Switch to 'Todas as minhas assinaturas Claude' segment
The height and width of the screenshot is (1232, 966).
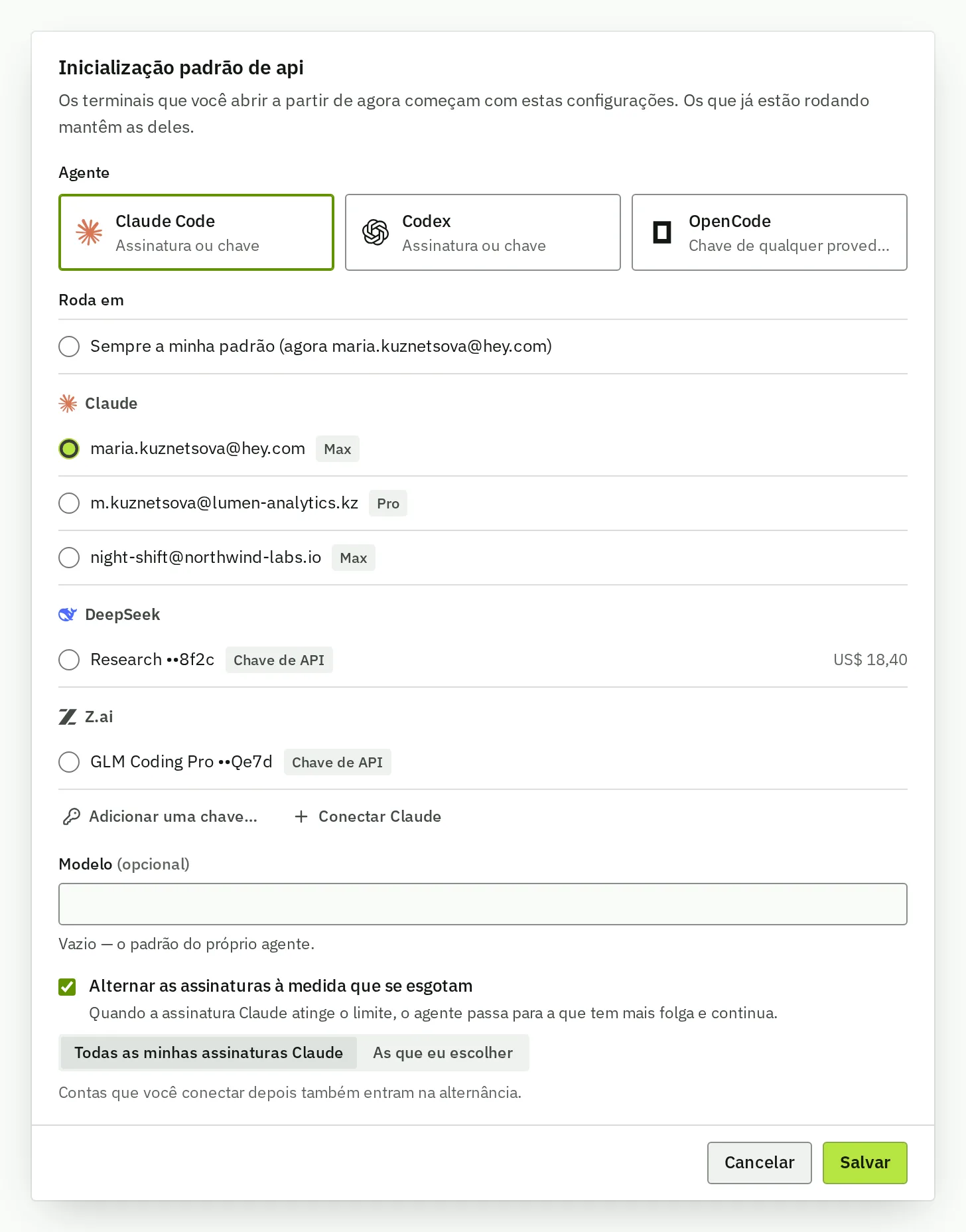point(209,1053)
